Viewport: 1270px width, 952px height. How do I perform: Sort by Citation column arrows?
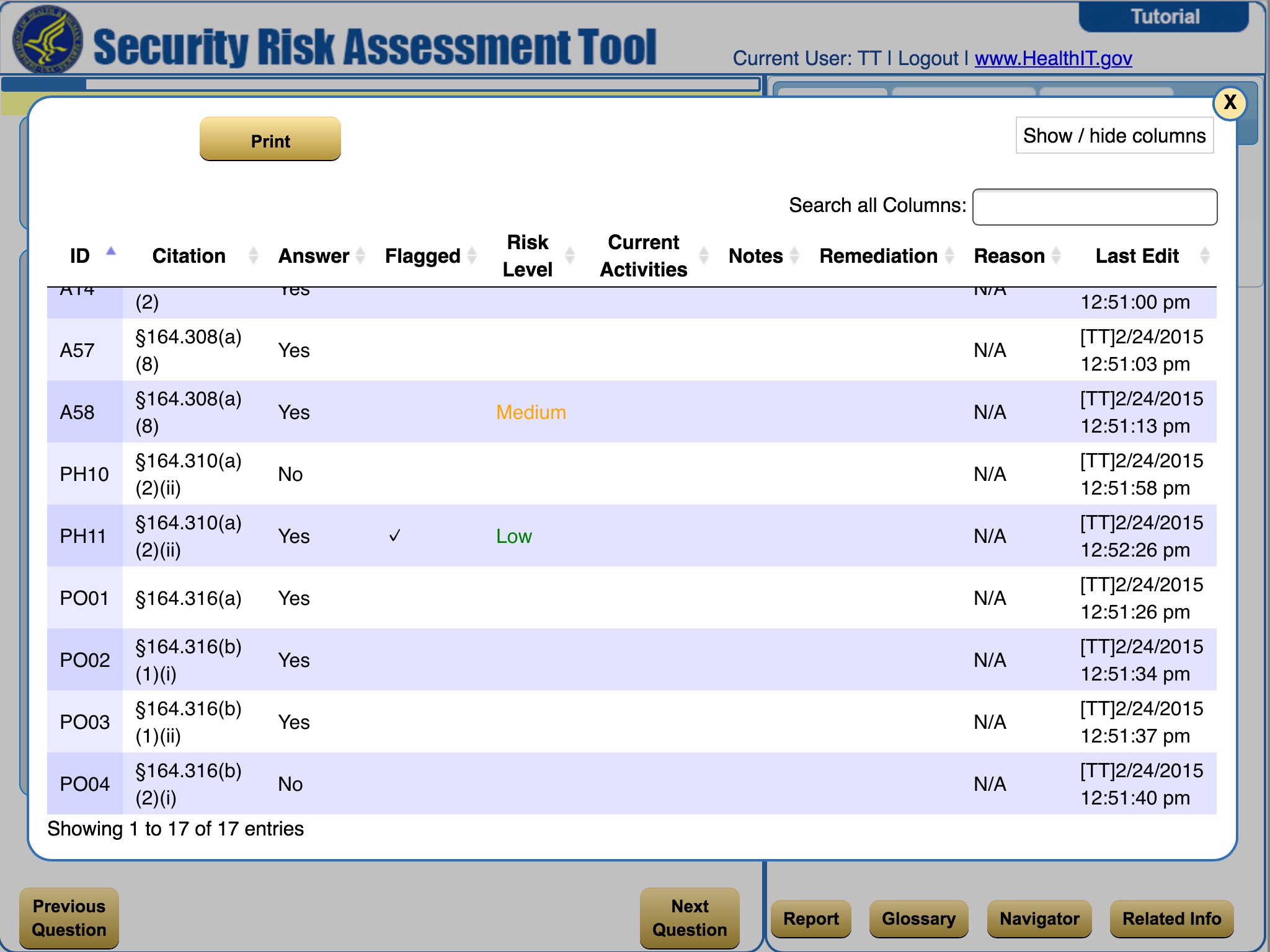(253, 255)
